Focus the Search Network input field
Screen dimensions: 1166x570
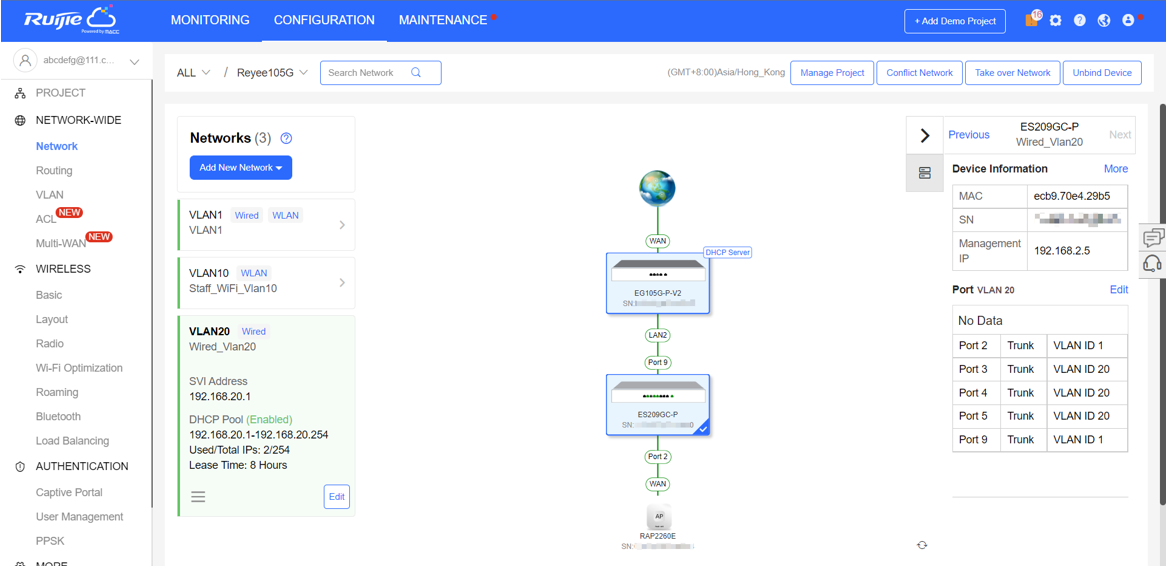[381, 73]
